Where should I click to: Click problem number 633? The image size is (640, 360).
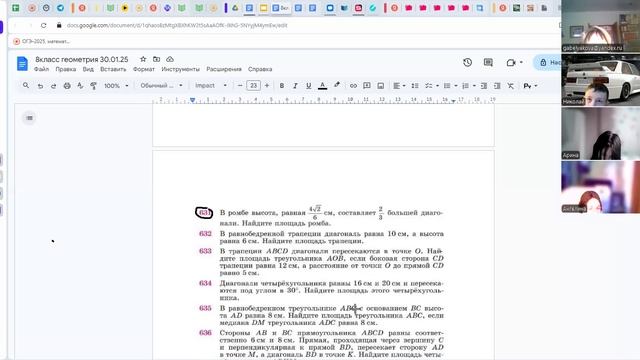[x=205, y=251]
